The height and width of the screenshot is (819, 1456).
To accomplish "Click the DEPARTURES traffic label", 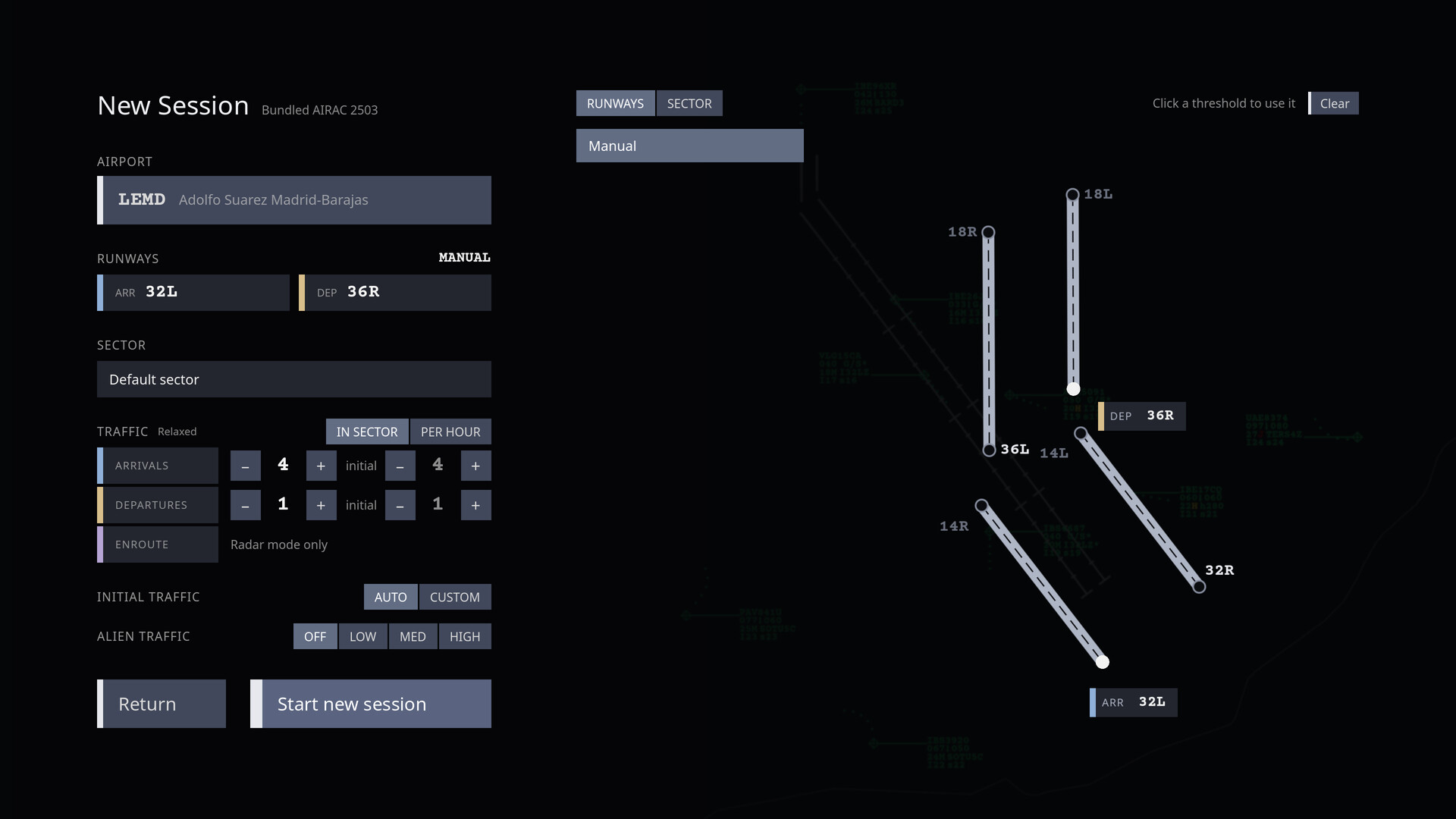I will pos(158,505).
